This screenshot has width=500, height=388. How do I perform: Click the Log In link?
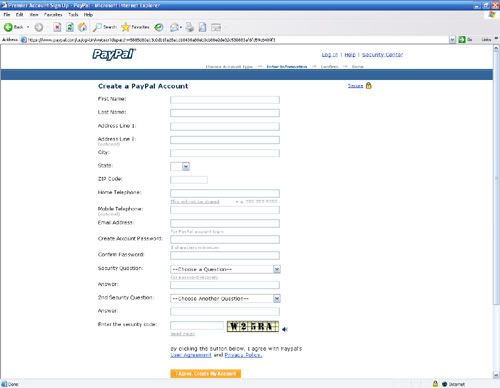[x=330, y=55]
